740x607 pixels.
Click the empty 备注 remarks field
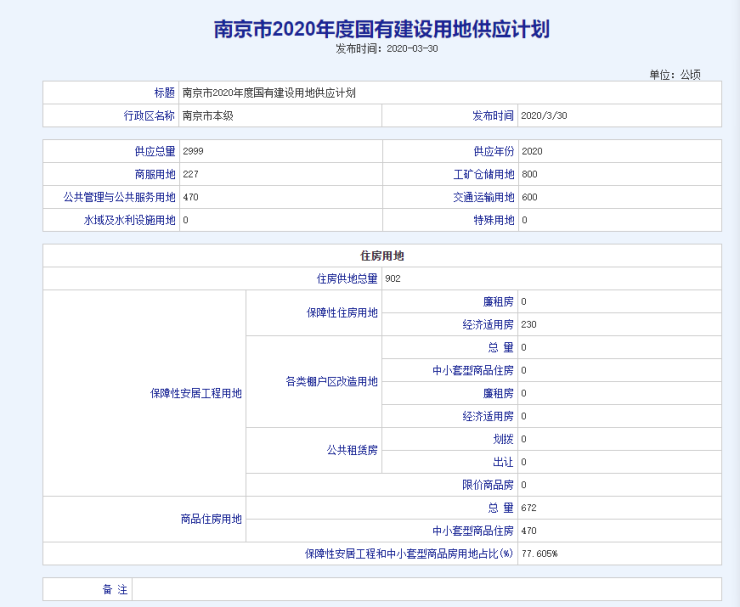427,590
